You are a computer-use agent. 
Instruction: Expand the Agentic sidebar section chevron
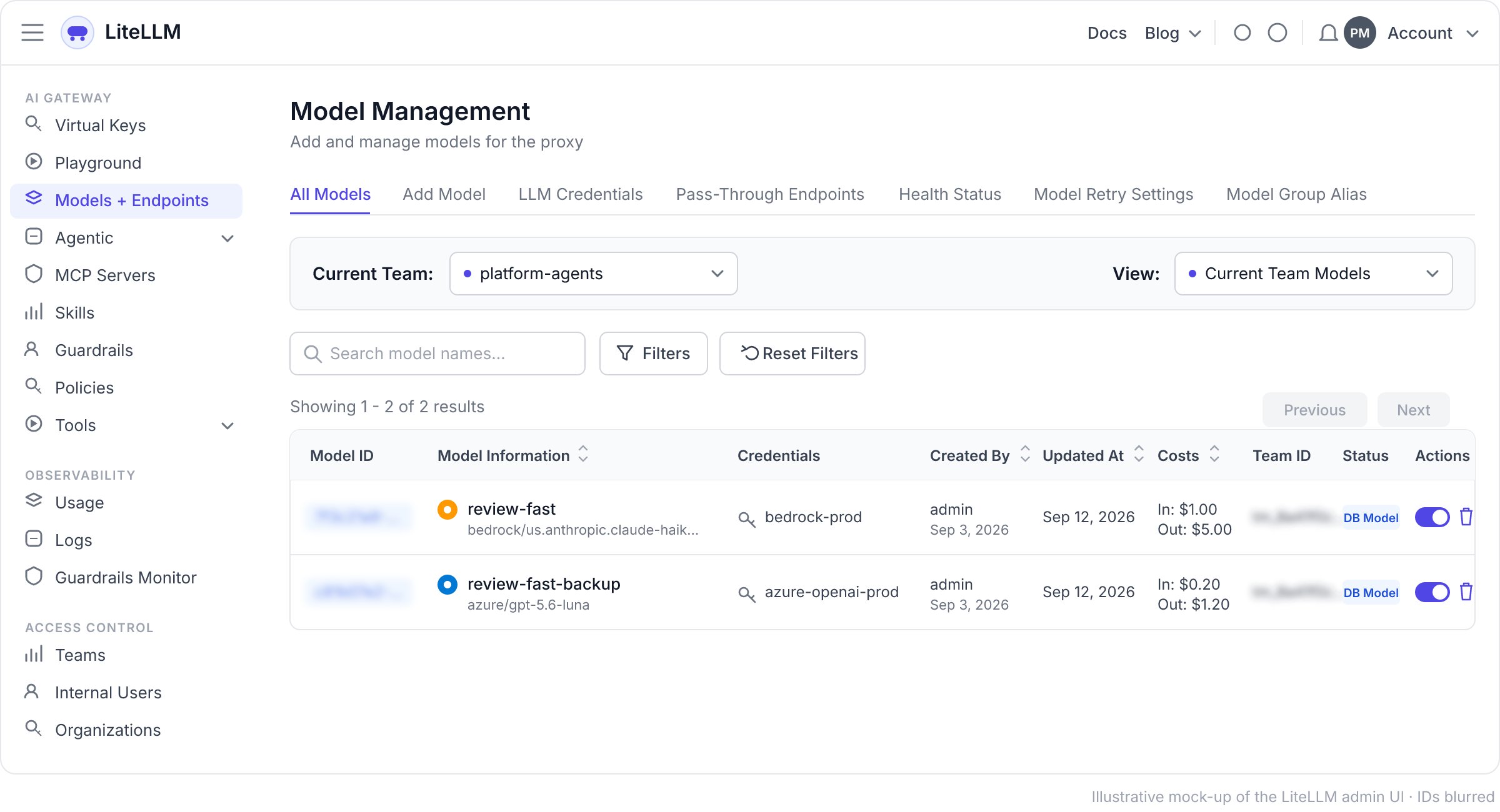tap(228, 238)
